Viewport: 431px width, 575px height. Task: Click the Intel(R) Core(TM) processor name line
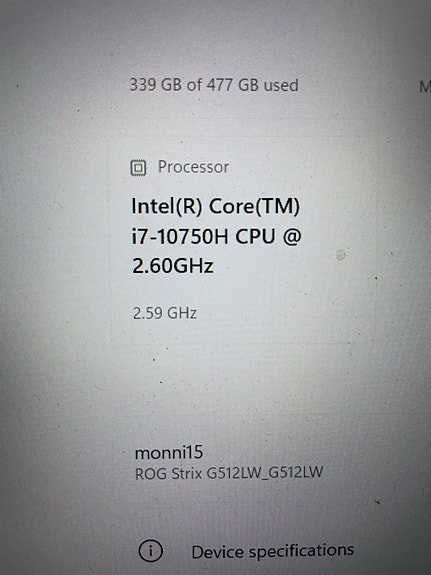[216, 206]
